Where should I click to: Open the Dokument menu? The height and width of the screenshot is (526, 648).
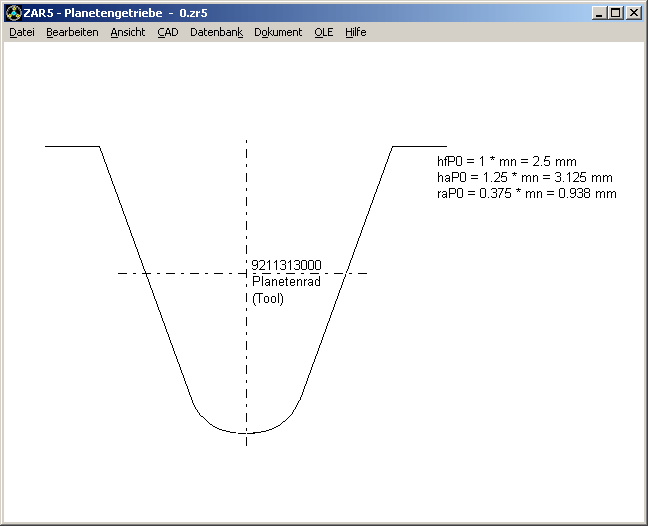click(278, 32)
